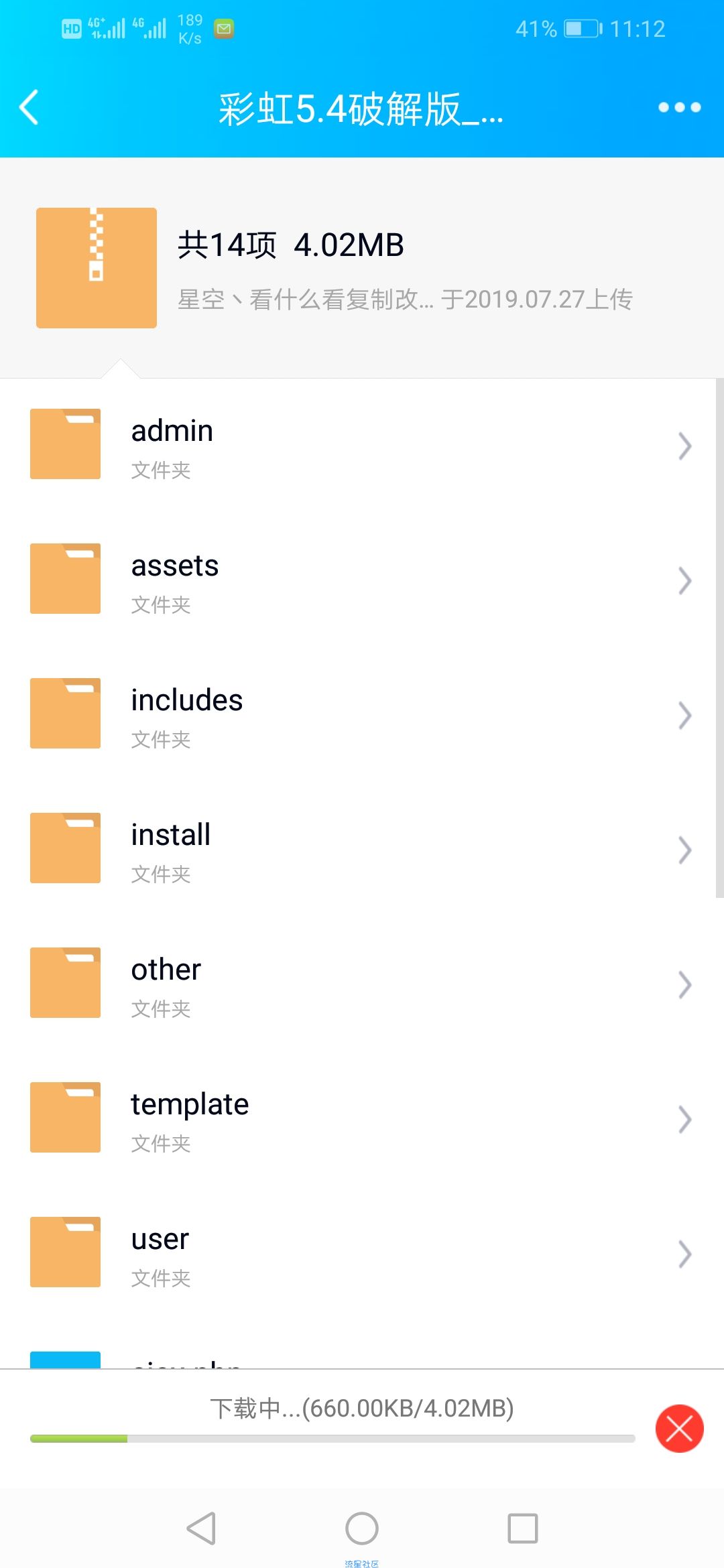Expand the template folder chevron
The height and width of the screenshot is (1568, 724).
[x=684, y=1120]
